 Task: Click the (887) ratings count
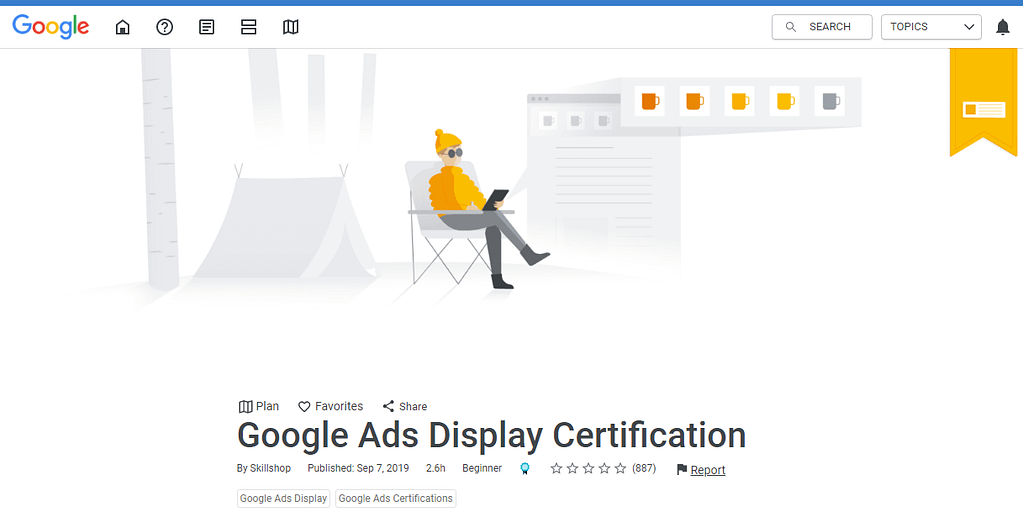point(644,468)
